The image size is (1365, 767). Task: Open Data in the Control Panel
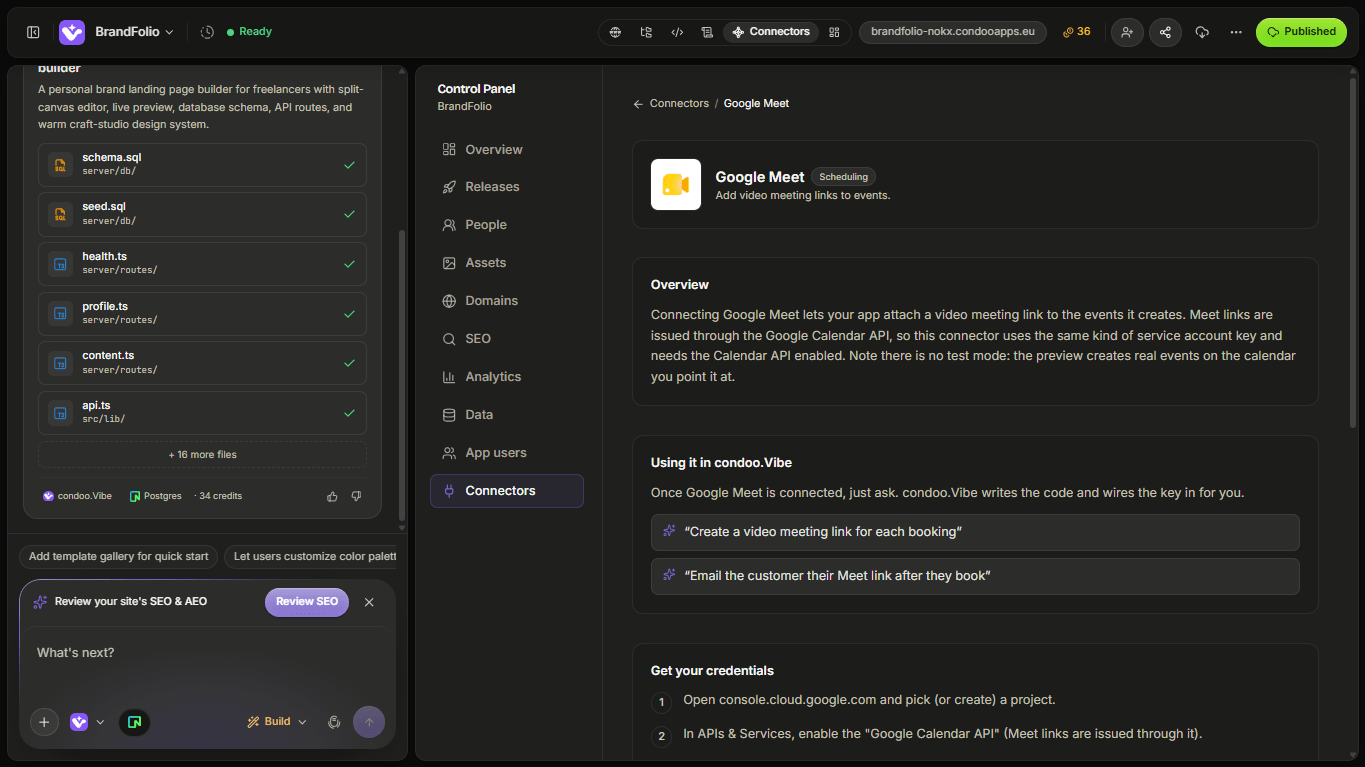pos(507,415)
